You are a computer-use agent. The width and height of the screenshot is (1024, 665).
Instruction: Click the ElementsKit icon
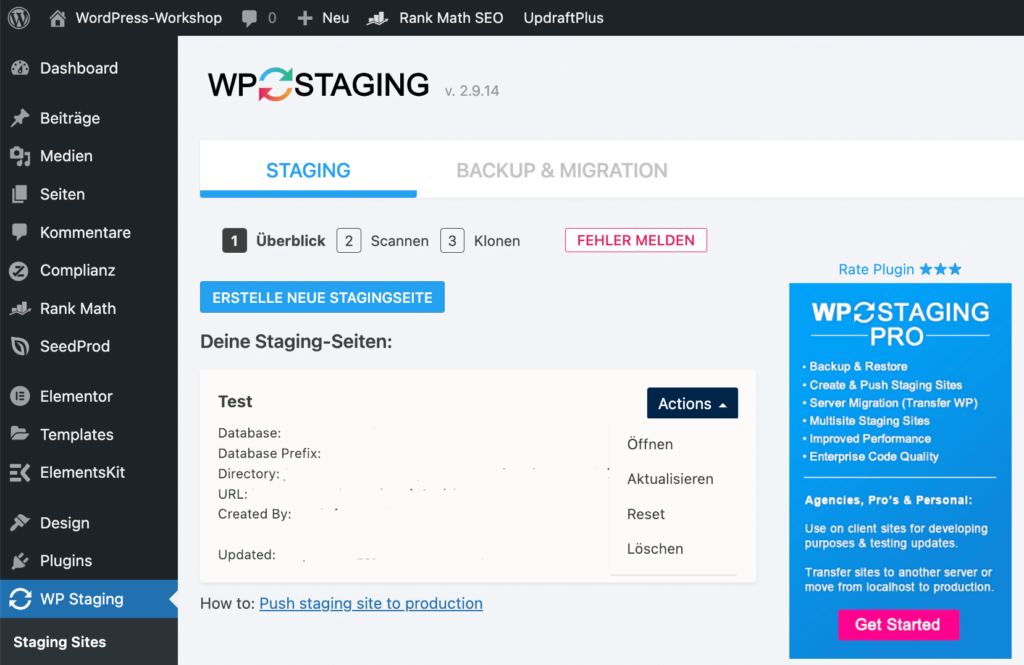(20, 472)
